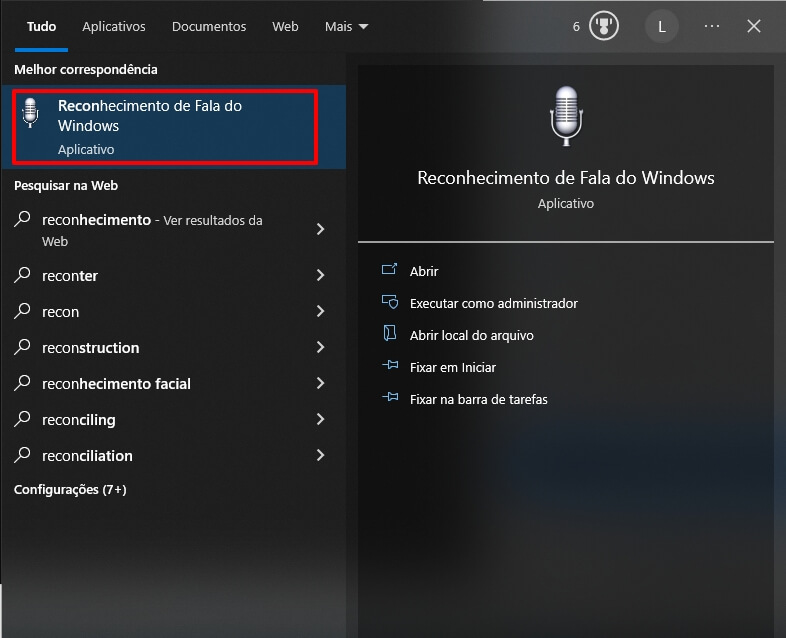786x638 pixels.
Task: Click the admin shield icon
Action: [x=390, y=302]
